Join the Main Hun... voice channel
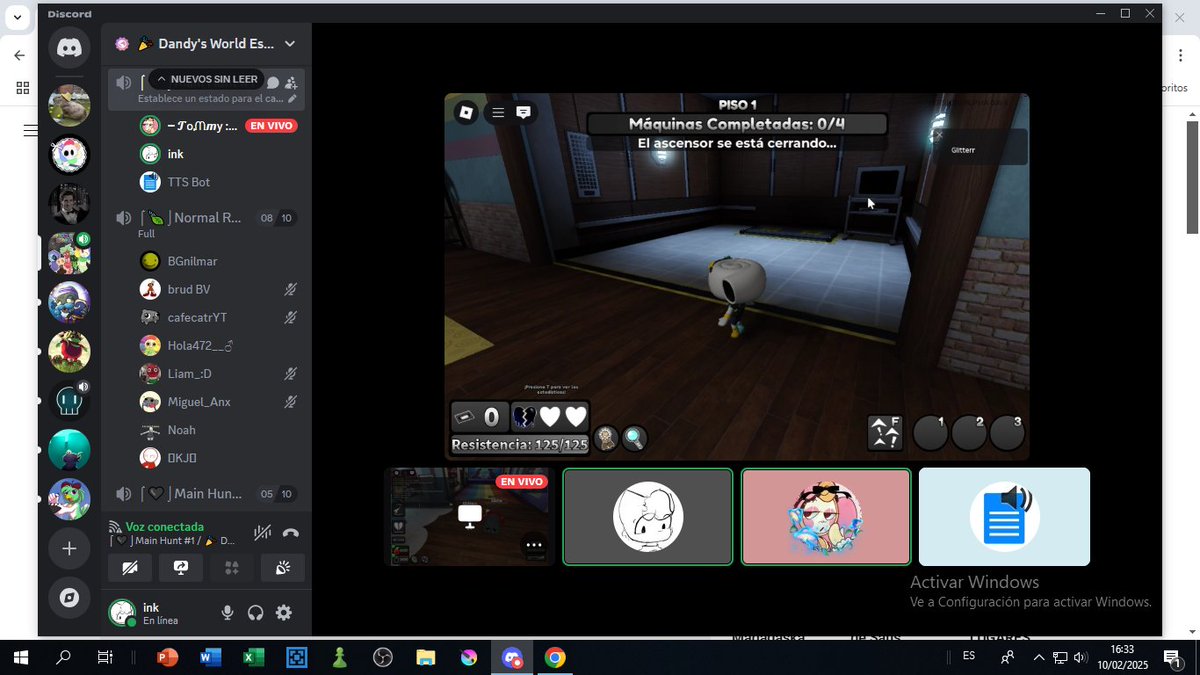The width and height of the screenshot is (1200, 675). (x=205, y=494)
